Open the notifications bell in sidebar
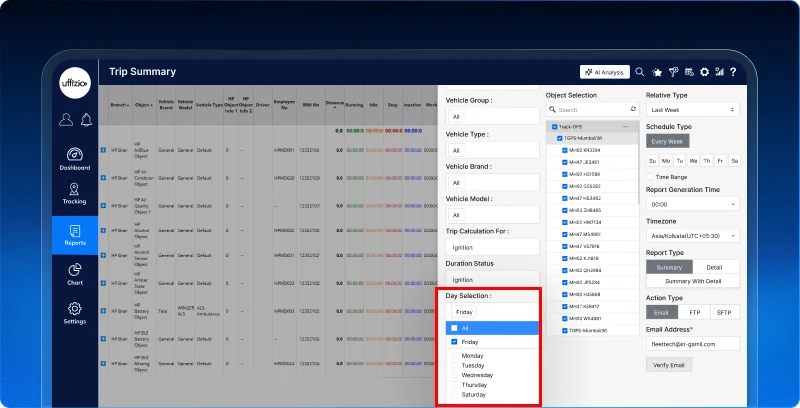Viewport: 800px width, 408px height. click(x=86, y=119)
